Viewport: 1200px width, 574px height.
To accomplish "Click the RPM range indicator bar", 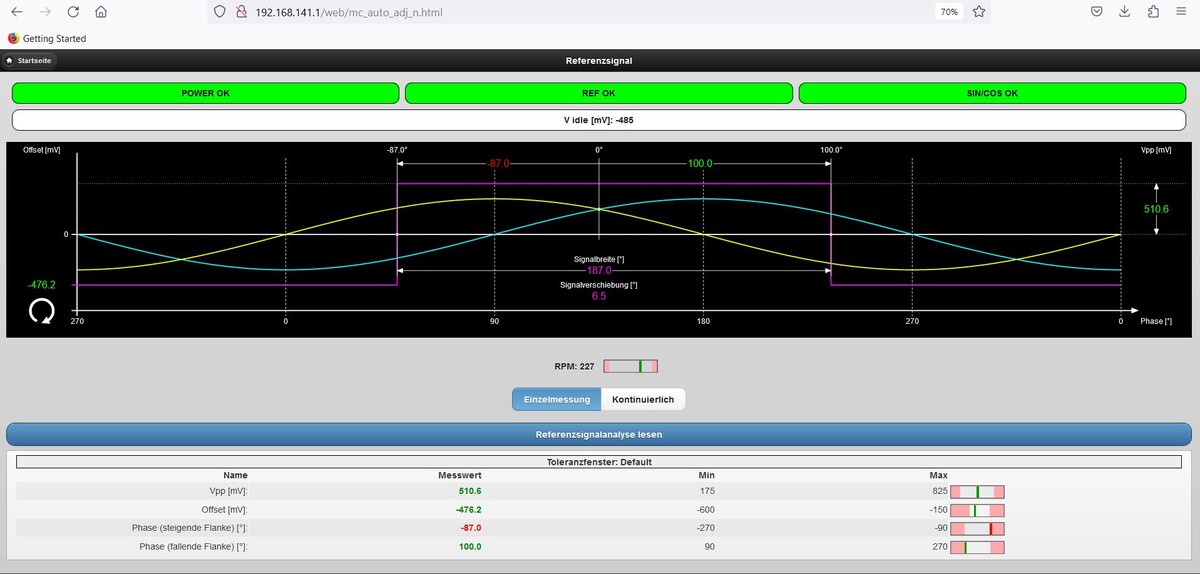I will point(630,366).
